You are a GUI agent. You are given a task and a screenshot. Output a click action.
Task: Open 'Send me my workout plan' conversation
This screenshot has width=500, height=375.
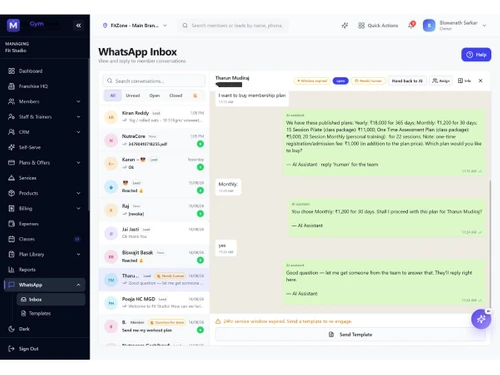pos(154,326)
